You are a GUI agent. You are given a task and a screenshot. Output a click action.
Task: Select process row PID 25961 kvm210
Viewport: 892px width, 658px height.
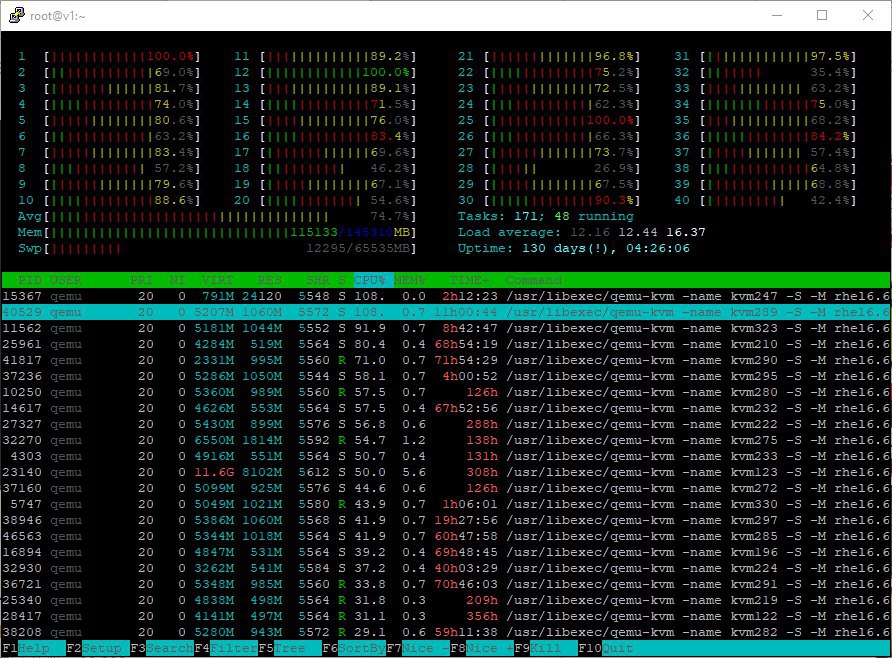[446, 344]
